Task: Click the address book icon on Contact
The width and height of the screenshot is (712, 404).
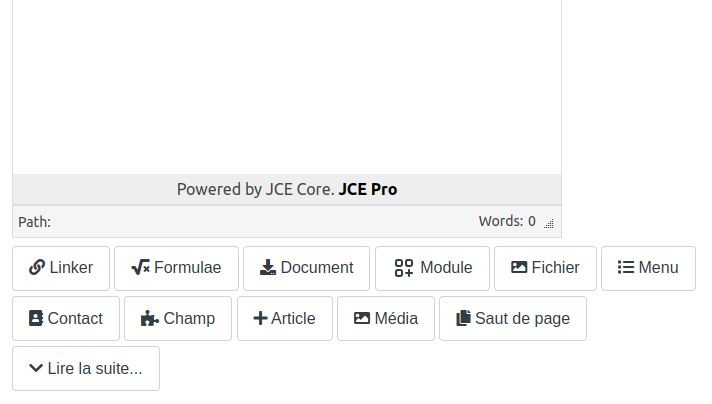Action: [x=36, y=319]
